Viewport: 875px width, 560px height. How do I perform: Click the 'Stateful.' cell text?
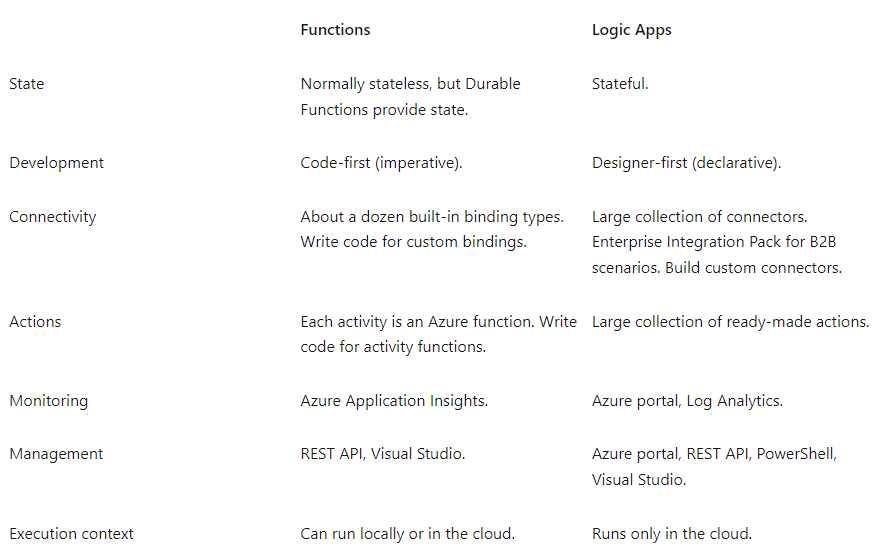coord(620,84)
